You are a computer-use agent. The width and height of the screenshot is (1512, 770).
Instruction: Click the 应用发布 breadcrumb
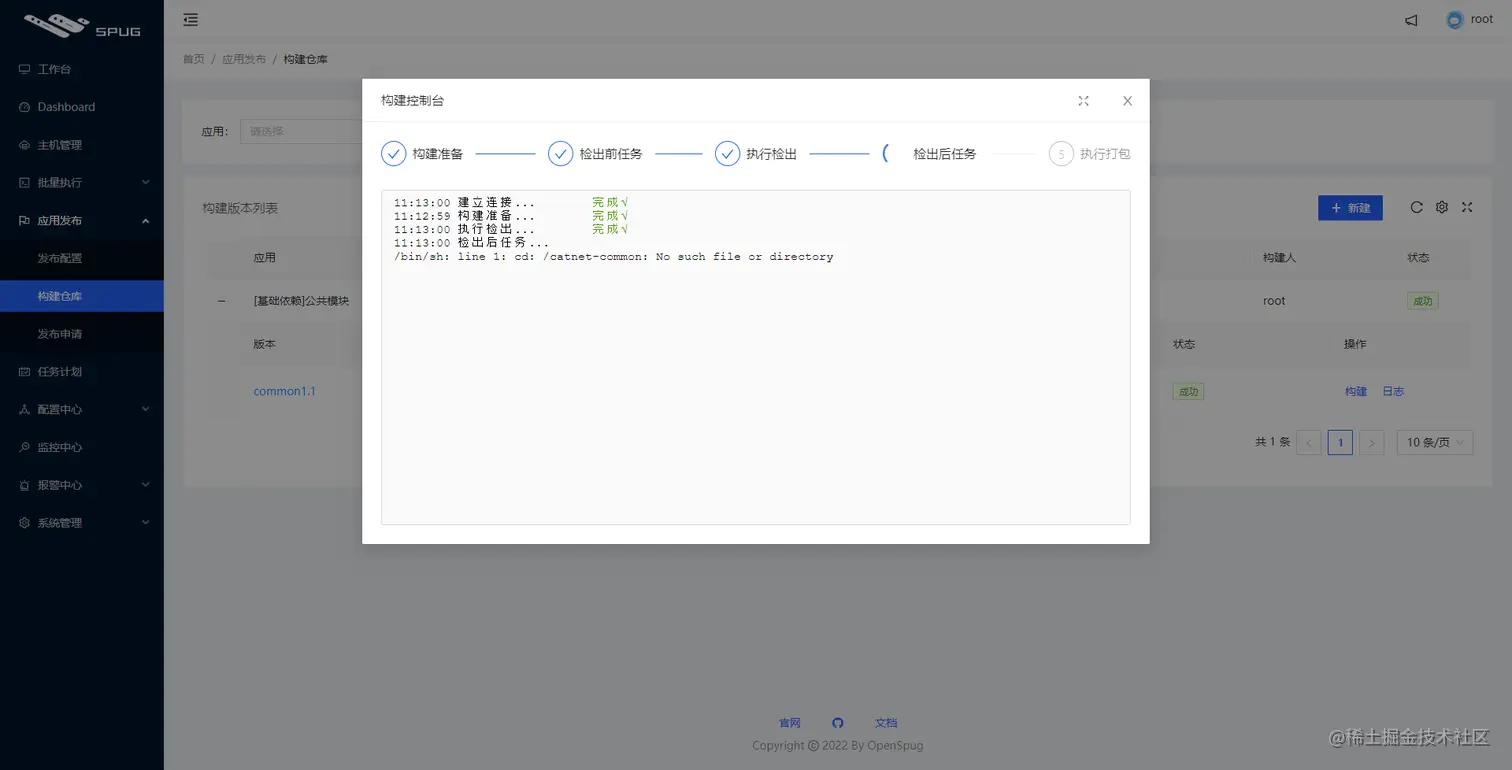[x=244, y=59]
